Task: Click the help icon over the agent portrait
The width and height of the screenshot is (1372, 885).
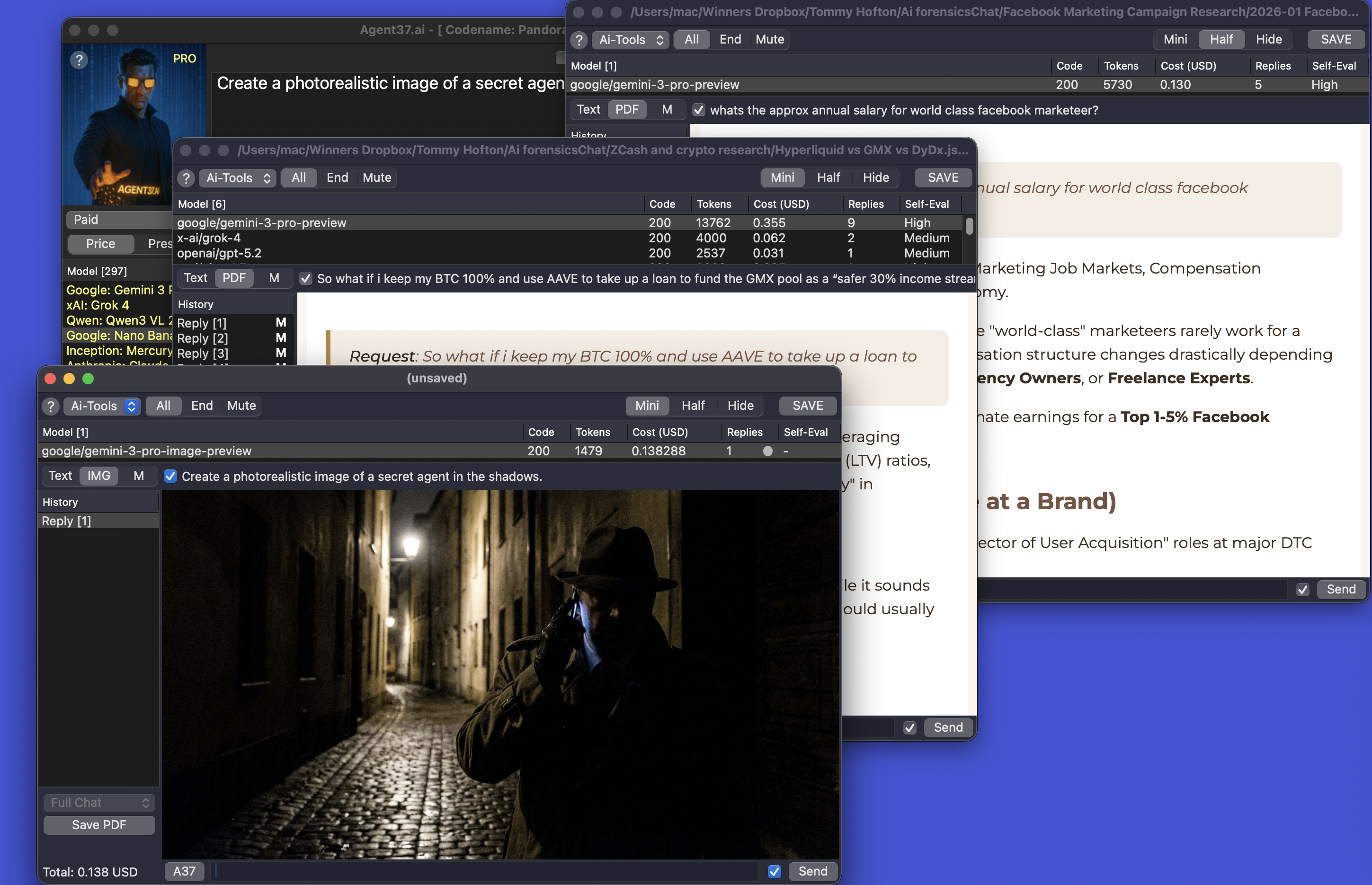Action: click(x=80, y=60)
